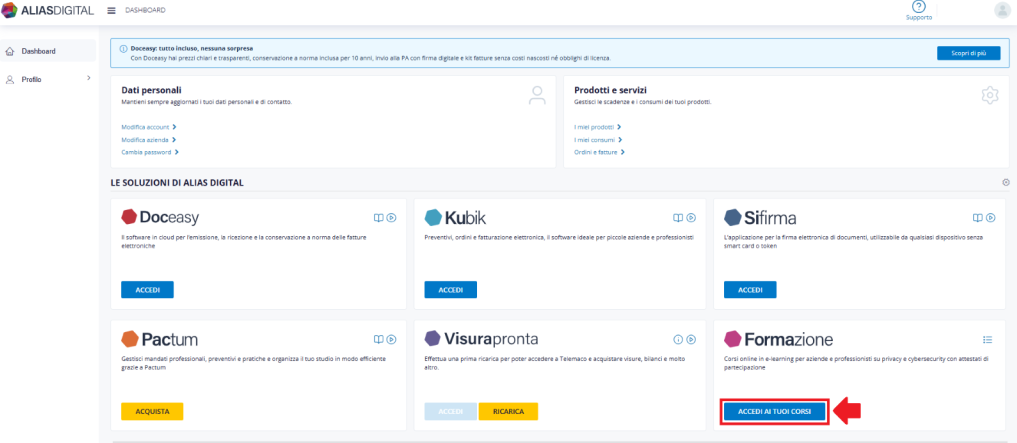Screen dimensions: 1017x443
Task: Click ACCEDI on the Kubik card
Action: tap(451, 289)
